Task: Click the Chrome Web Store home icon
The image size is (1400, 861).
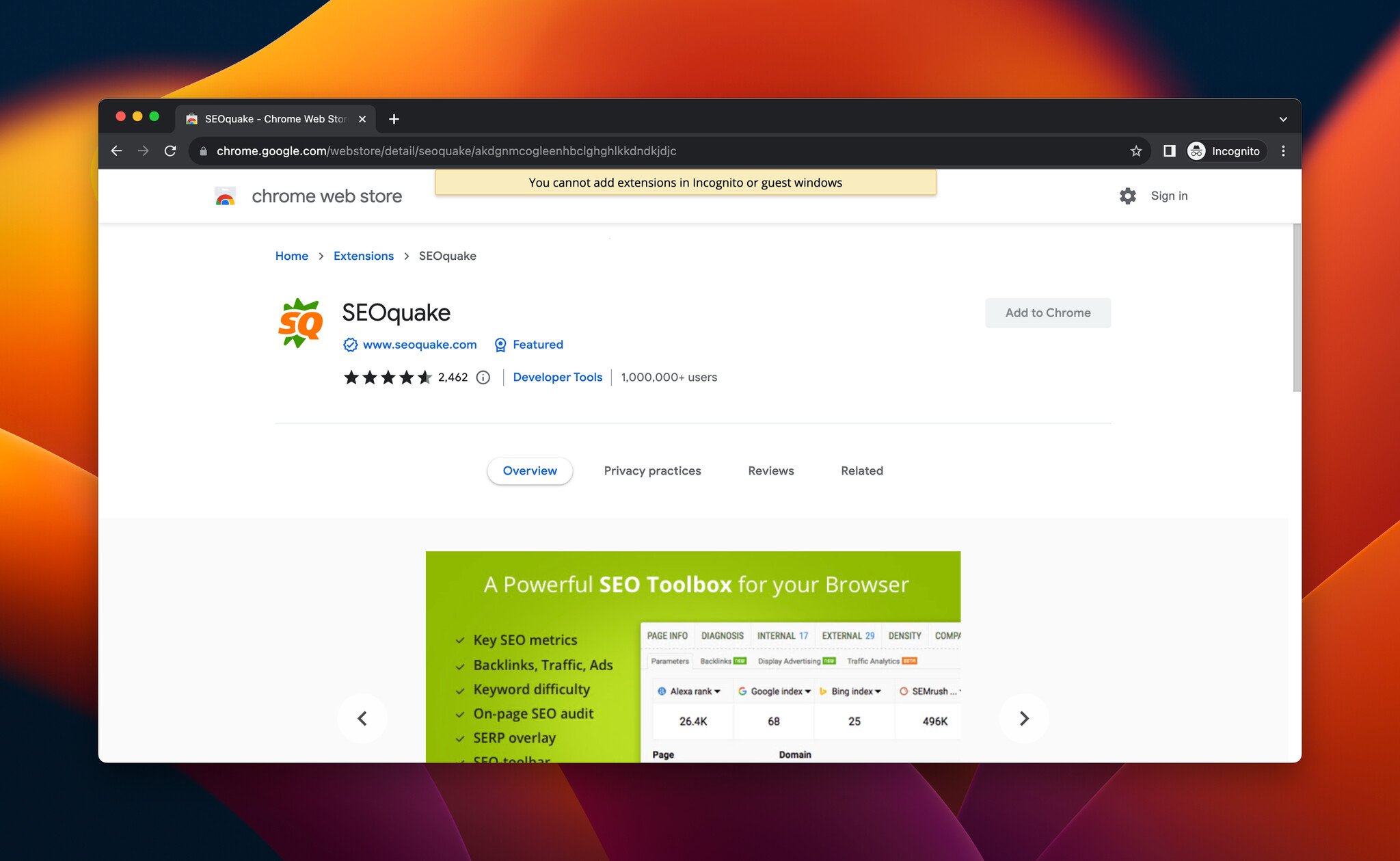Action: [x=224, y=196]
